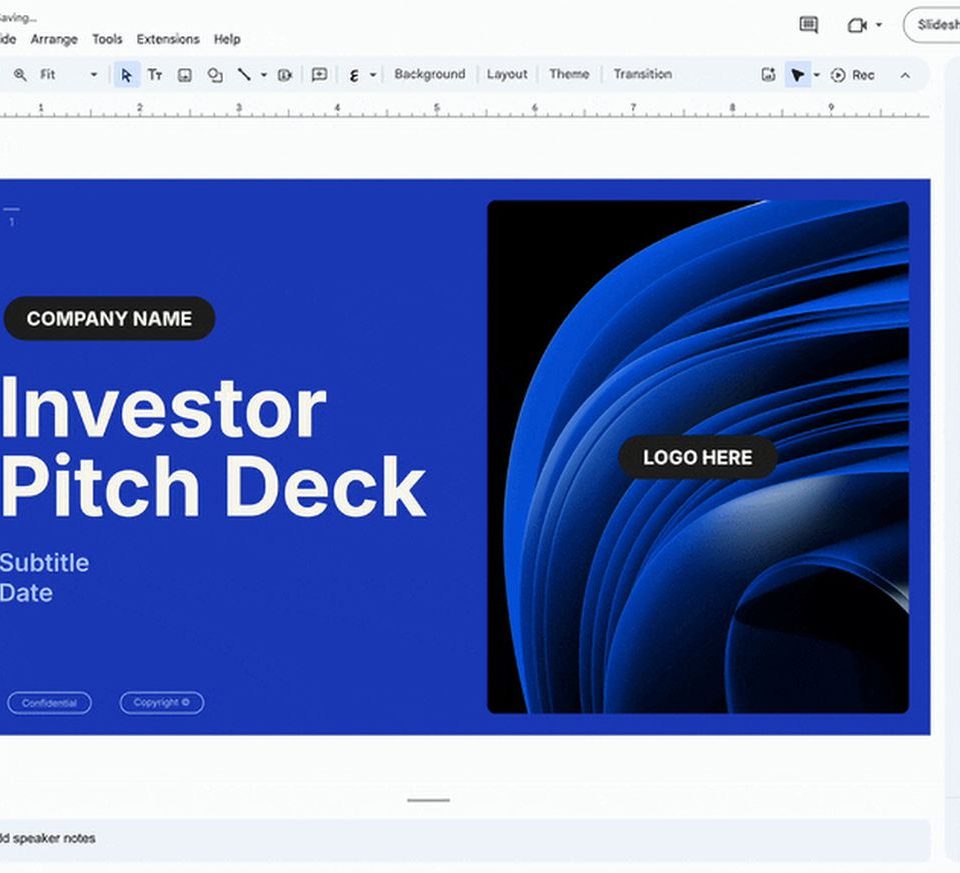Screen dimensions: 960x873
Task: Click the Background button
Action: 429,74
